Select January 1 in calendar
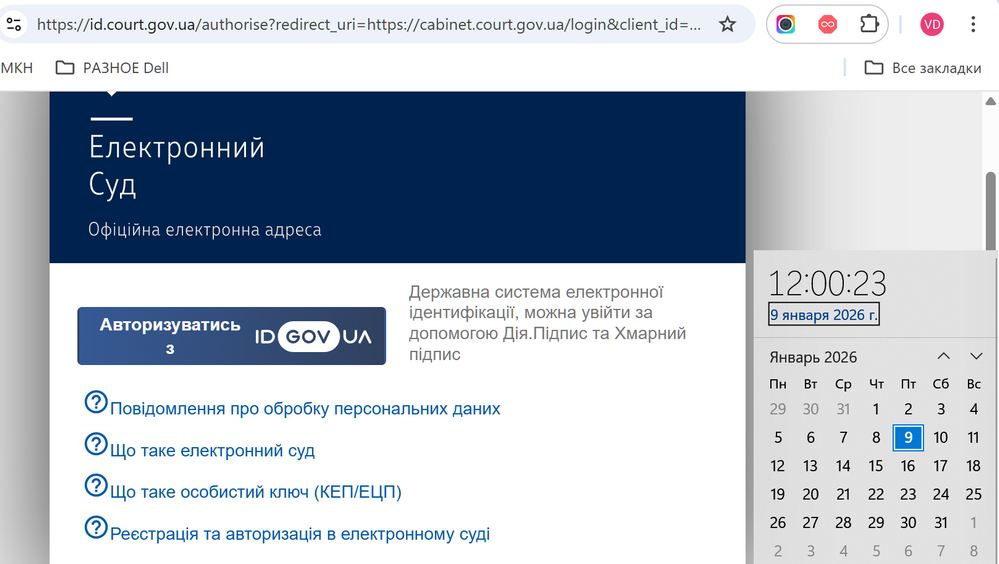This screenshot has width=999, height=564. point(876,409)
